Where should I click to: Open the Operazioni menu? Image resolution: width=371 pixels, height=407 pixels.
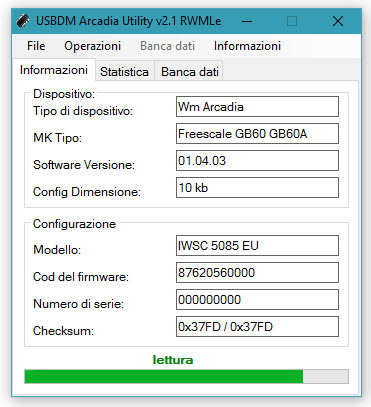coord(92,46)
